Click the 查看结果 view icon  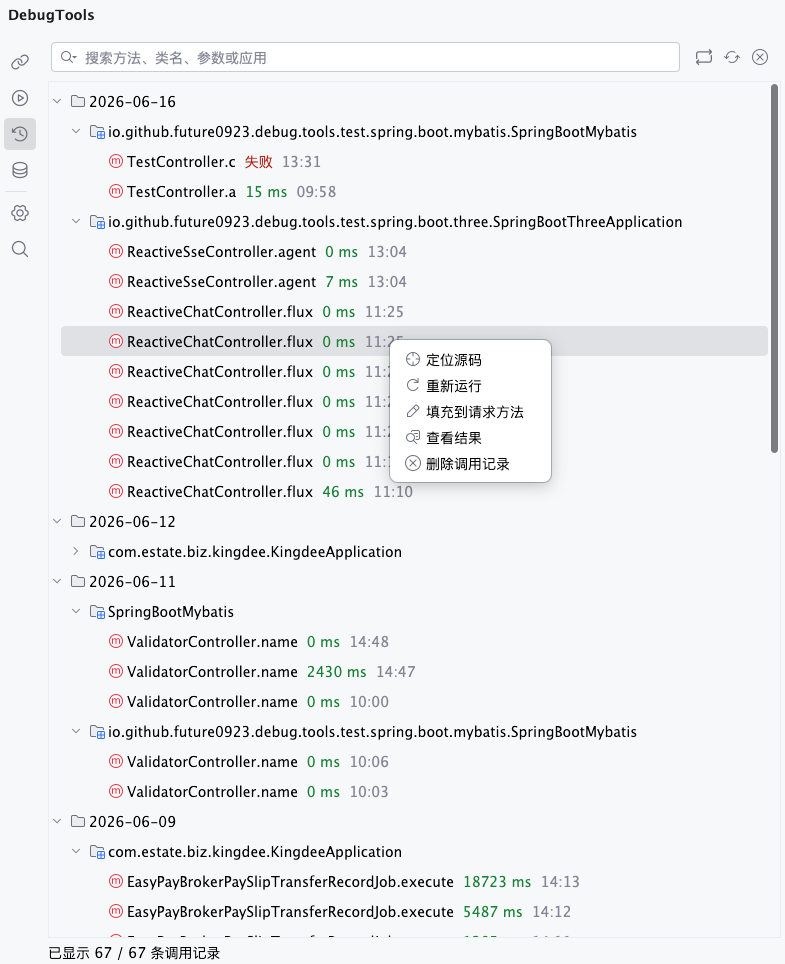coord(413,438)
